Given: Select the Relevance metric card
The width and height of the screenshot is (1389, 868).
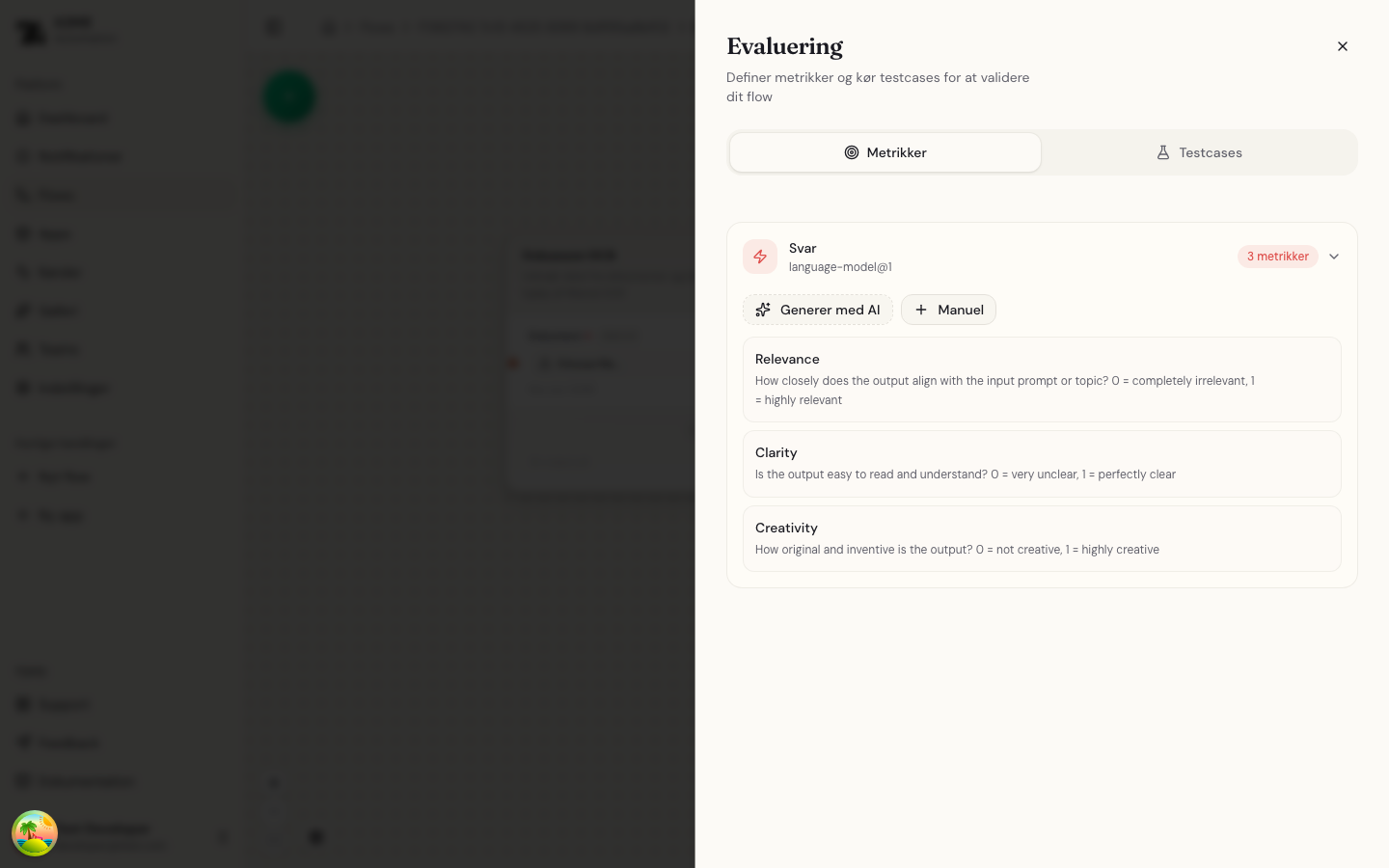Looking at the screenshot, I should (1042, 379).
